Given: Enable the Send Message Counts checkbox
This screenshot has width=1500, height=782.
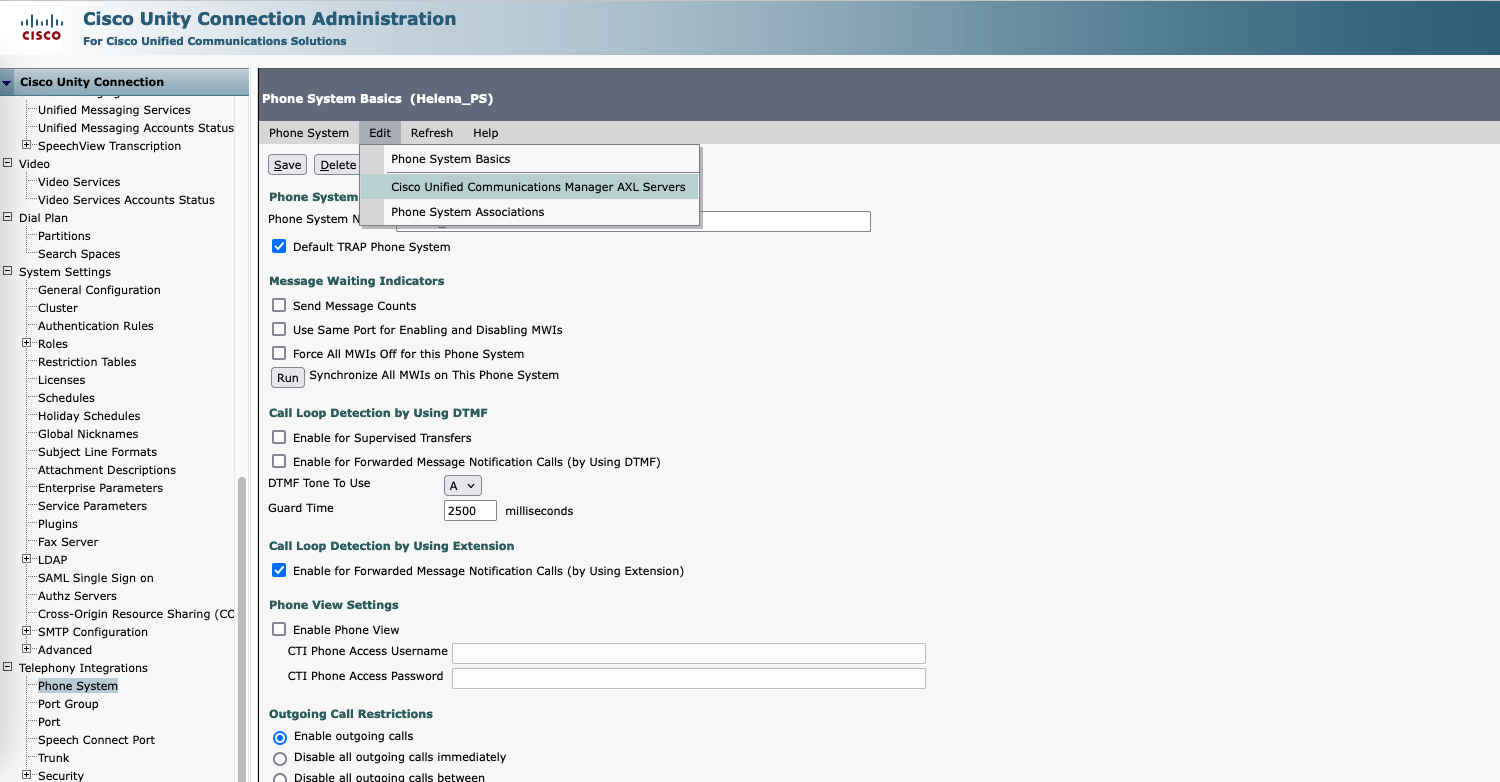Looking at the screenshot, I should [279, 306].
